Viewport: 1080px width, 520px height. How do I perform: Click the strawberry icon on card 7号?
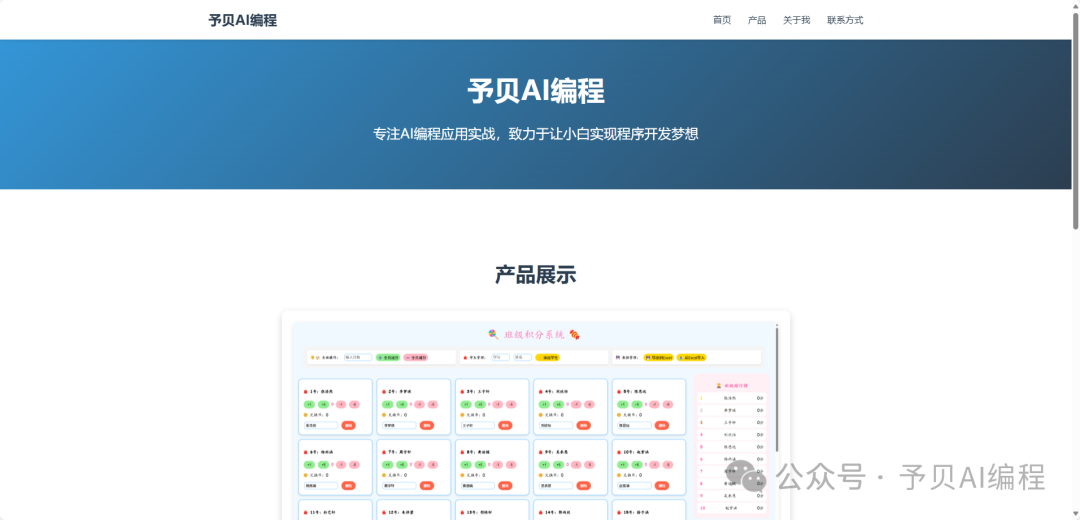click(384, 453)
